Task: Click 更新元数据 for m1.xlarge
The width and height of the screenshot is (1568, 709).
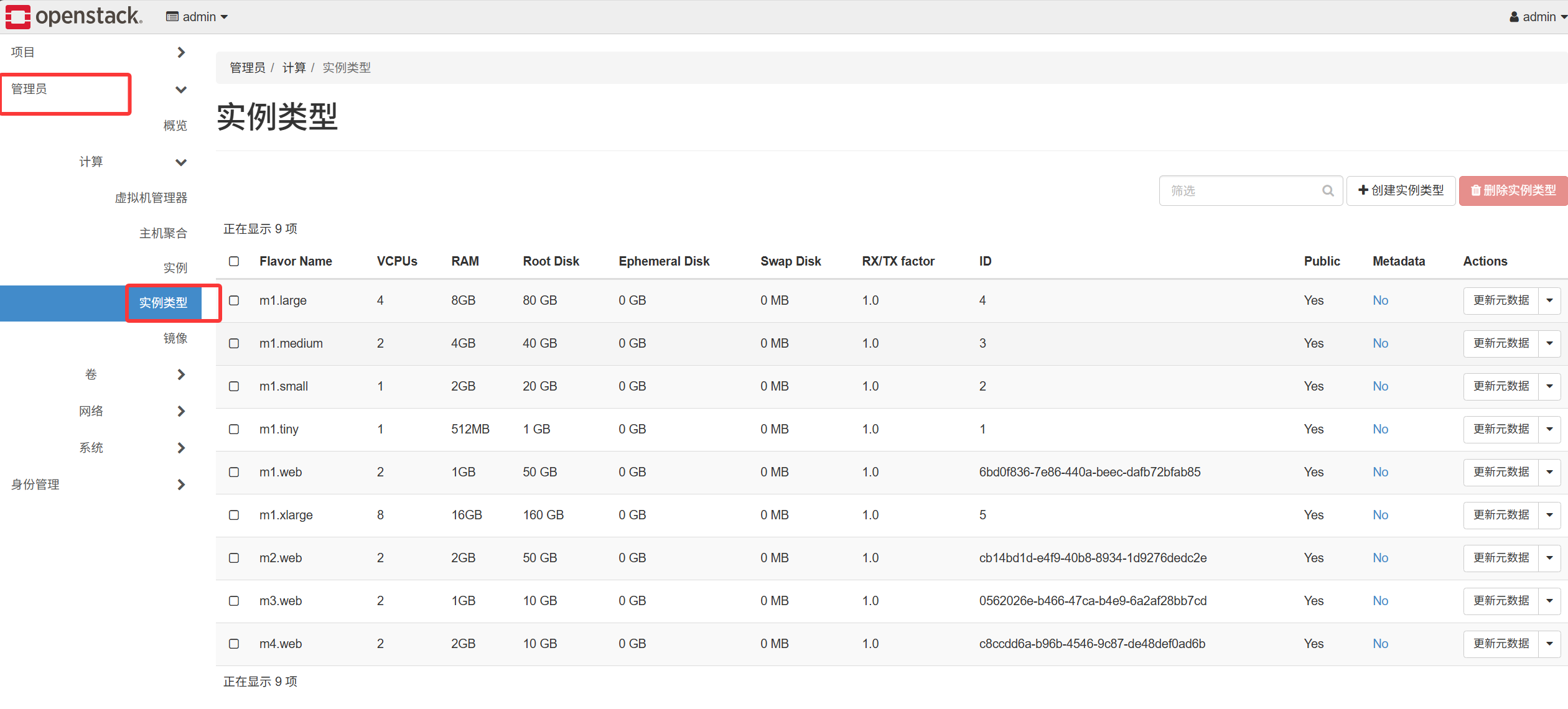Action: point(1501,515)
